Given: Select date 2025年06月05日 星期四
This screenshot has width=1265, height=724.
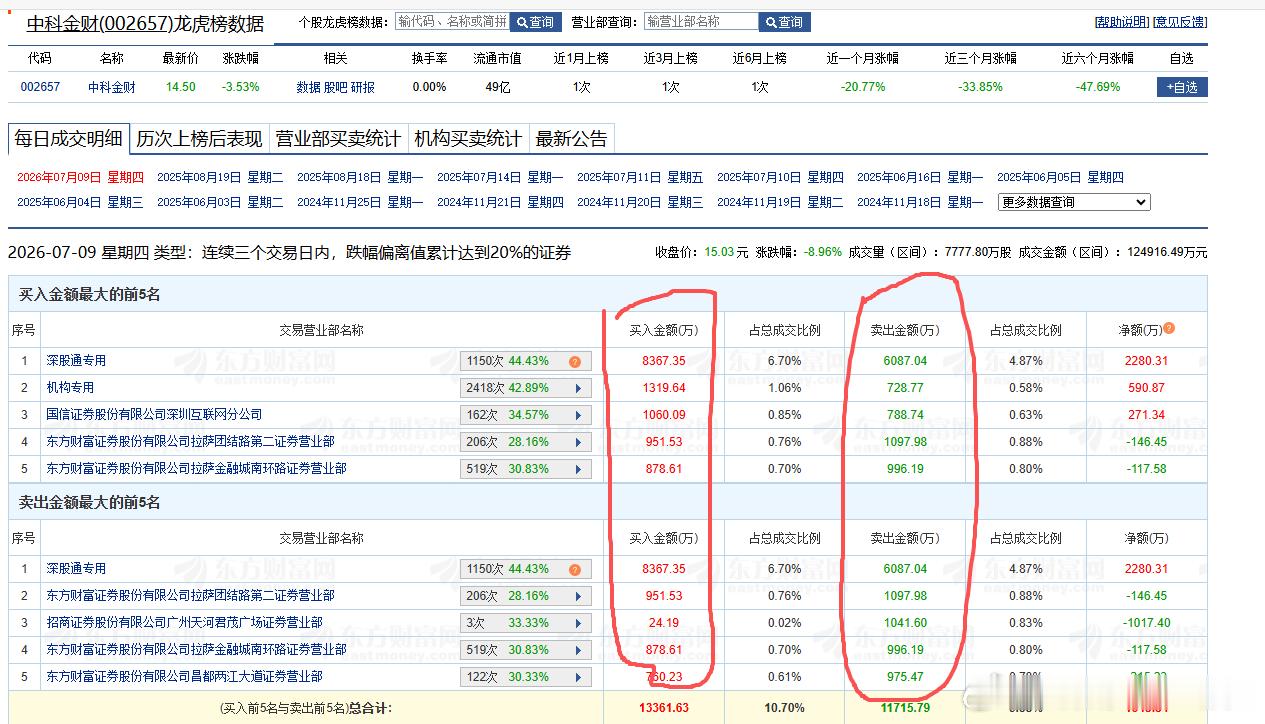Looking at the screenshot, I should (x=1060, y=177).
